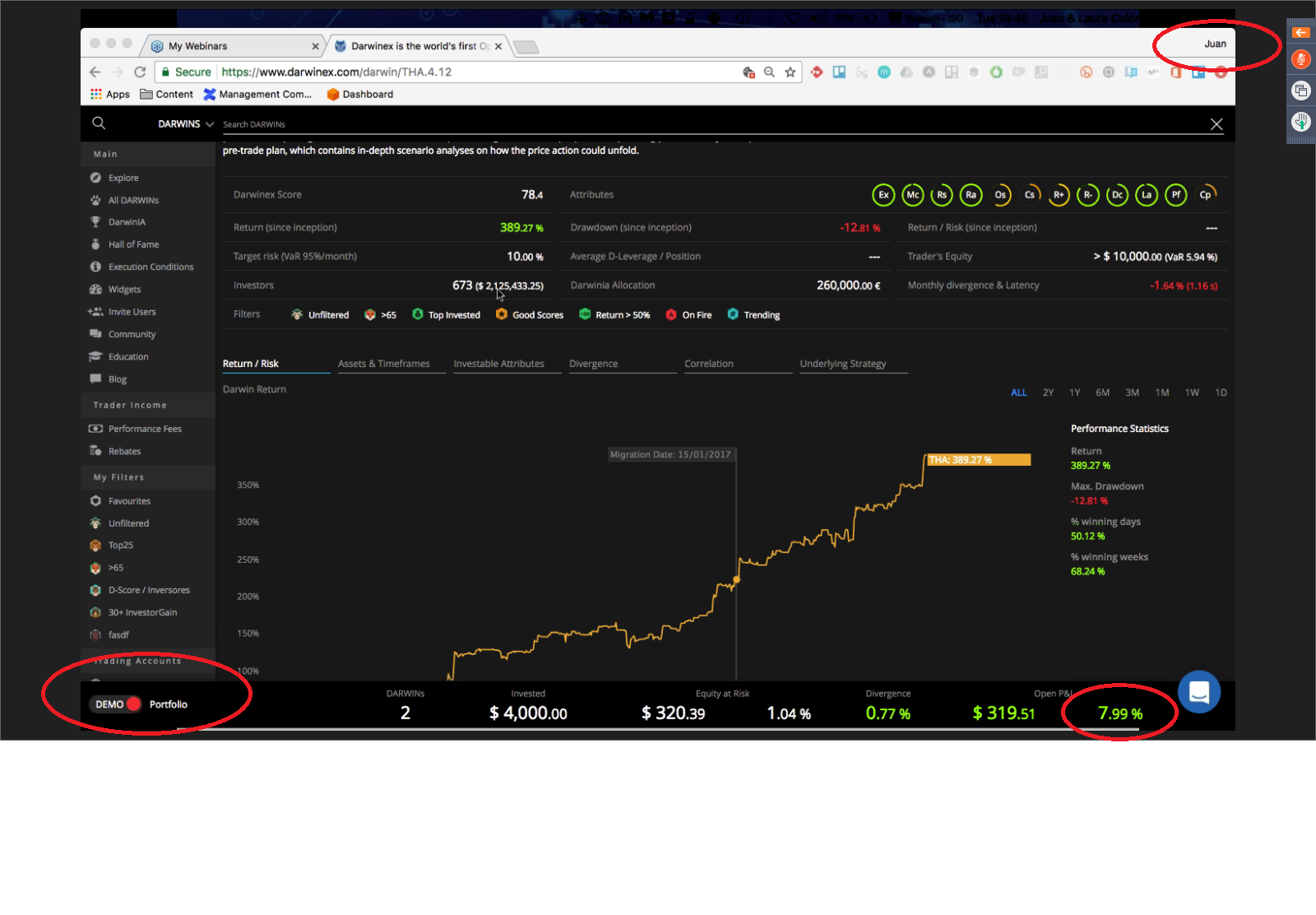Viewport: 1316px width, 915px height.
Task: Switch to Investable Attributes tab
Action: point(507,364)
